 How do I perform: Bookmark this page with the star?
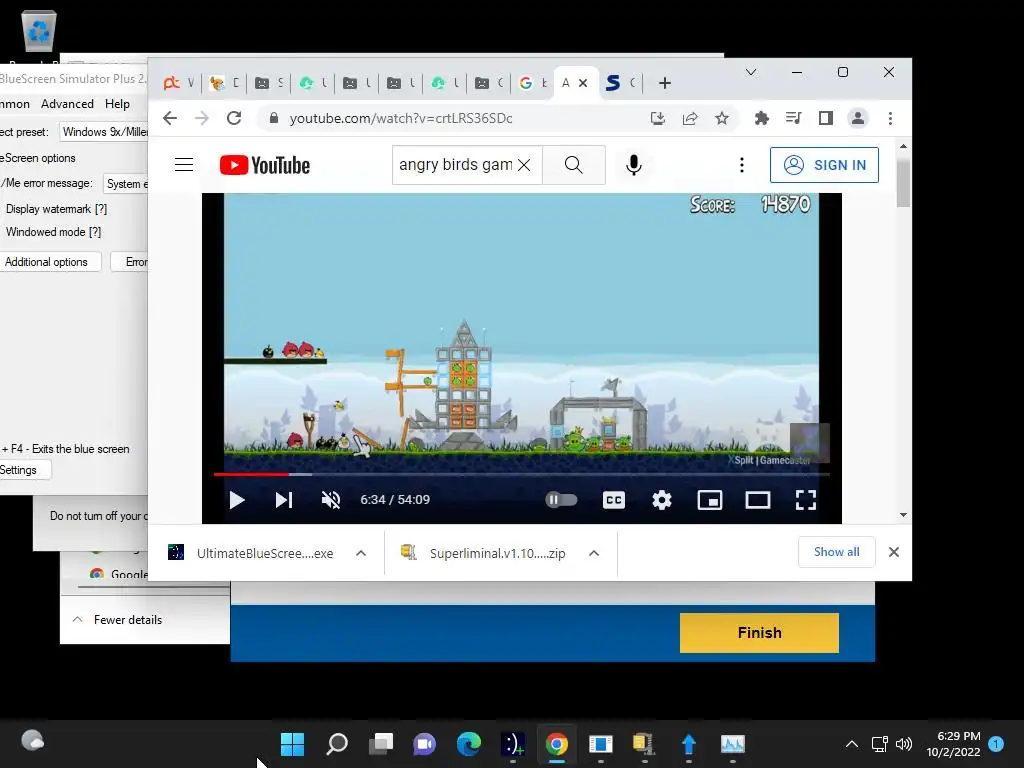[722, 118]
